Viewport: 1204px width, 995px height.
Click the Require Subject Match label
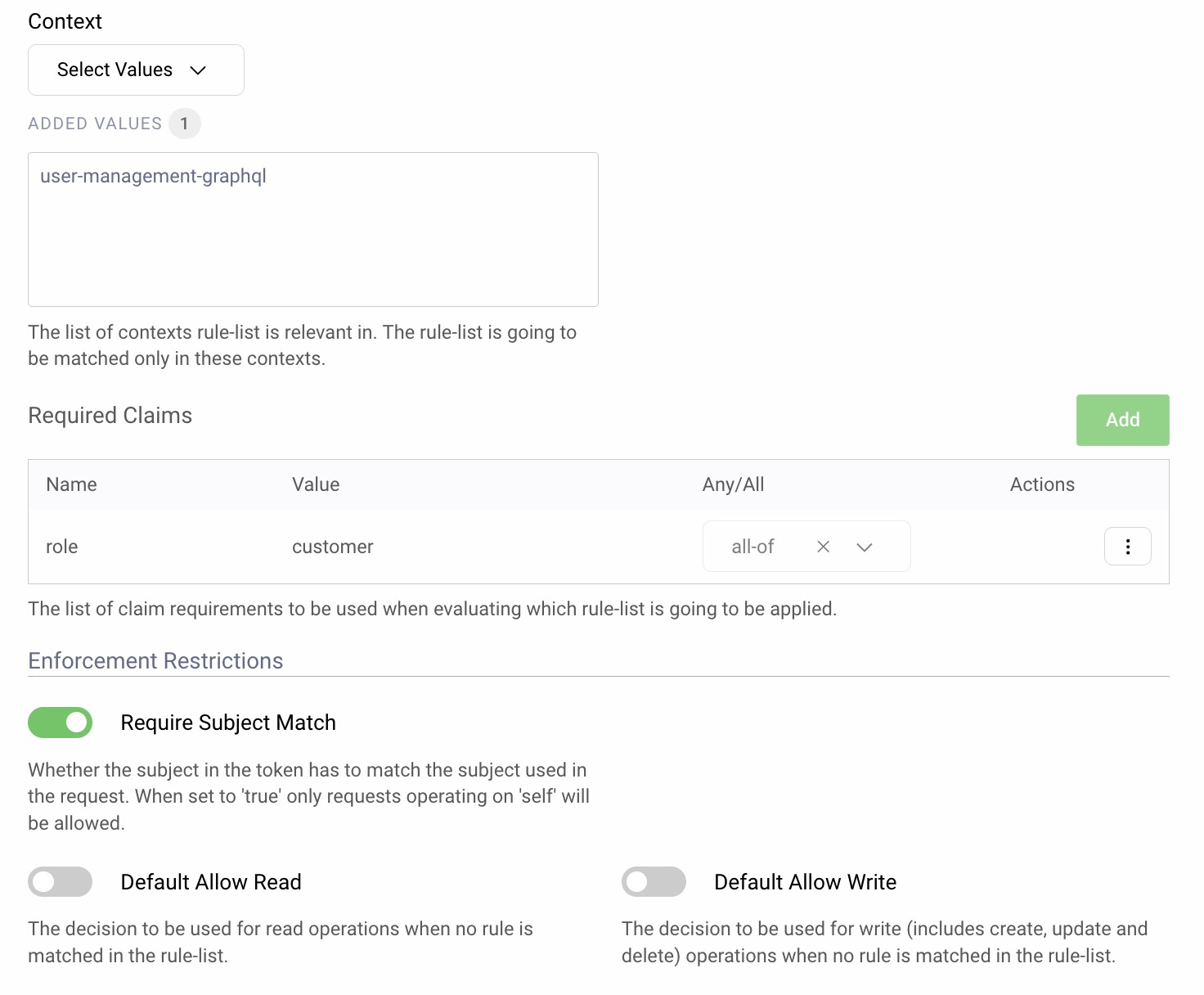pyautogui.click(x=228, y=723)
